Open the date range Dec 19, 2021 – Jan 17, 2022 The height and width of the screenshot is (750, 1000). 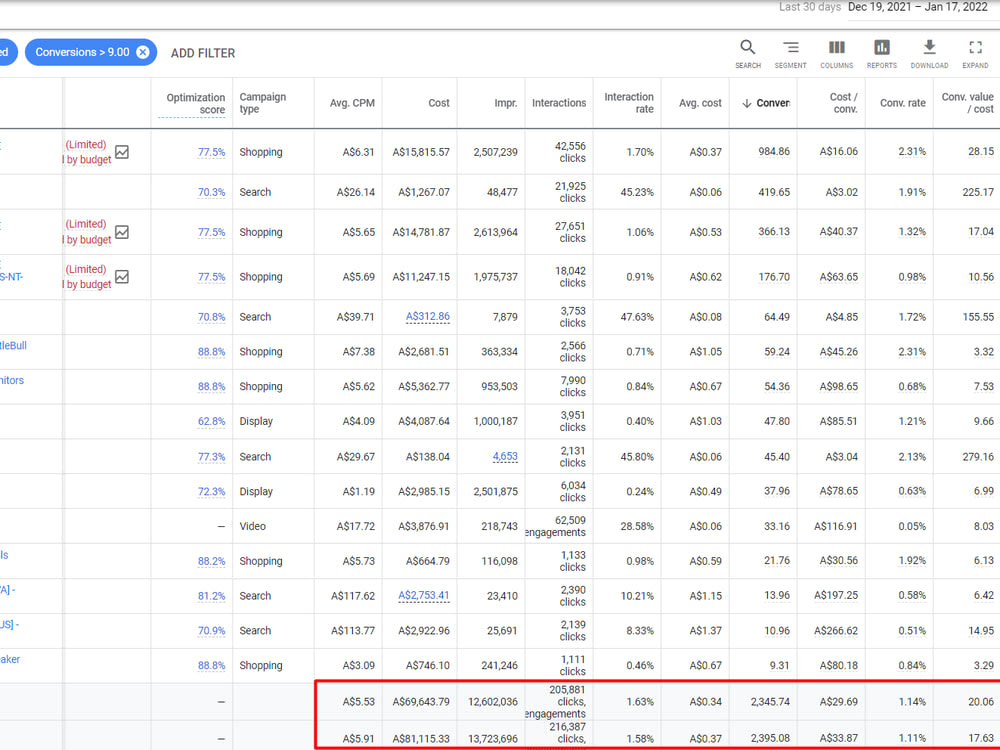917,7
